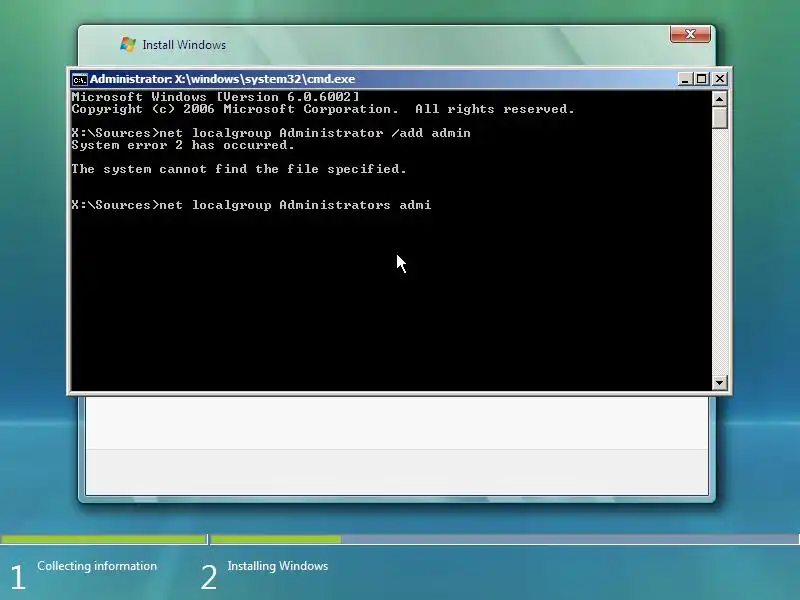Click the command prompt scrollbar thumb

click(x=719, y=117)
